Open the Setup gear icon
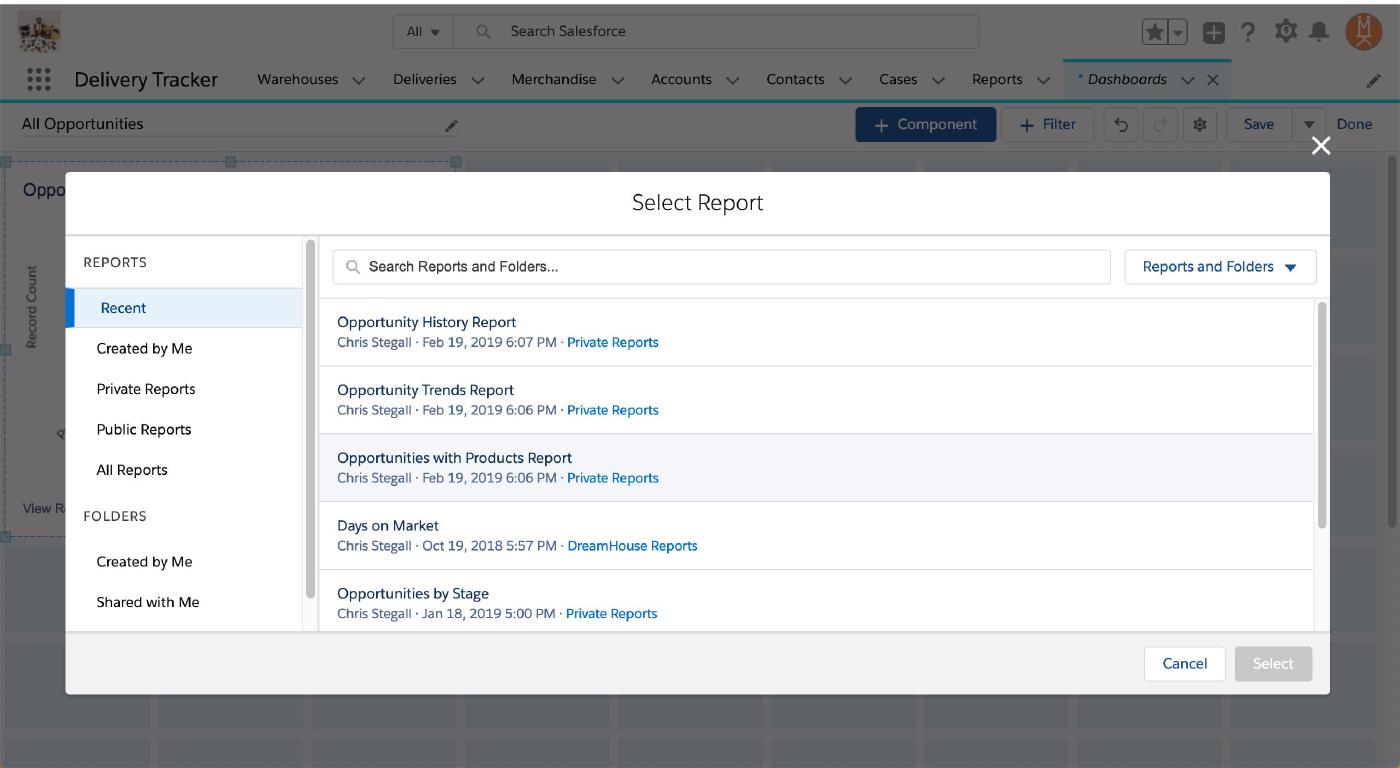The image size is (1400, 768). point(1285,32)
